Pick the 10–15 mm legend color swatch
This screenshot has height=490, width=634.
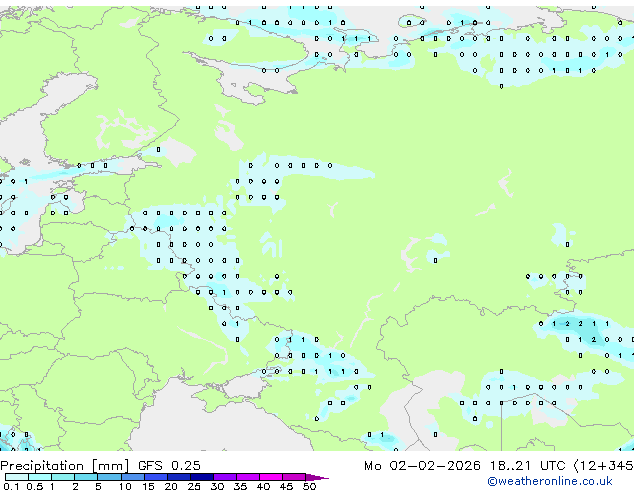pos(132,477)
